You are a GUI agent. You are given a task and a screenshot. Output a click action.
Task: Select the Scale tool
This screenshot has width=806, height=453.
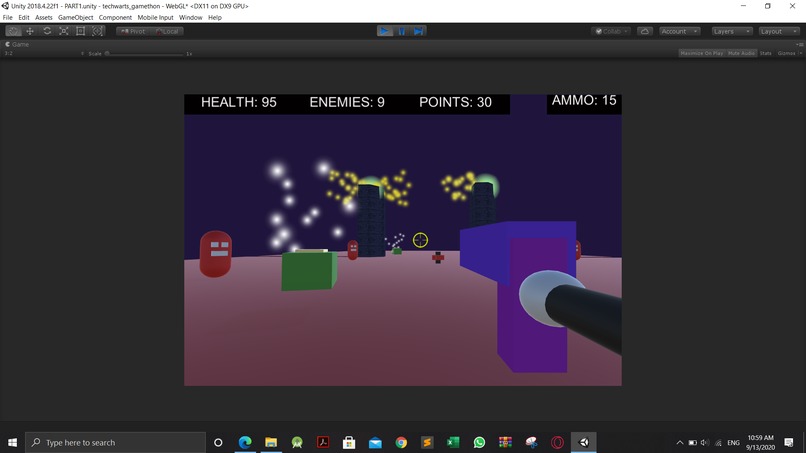[64, 31]
